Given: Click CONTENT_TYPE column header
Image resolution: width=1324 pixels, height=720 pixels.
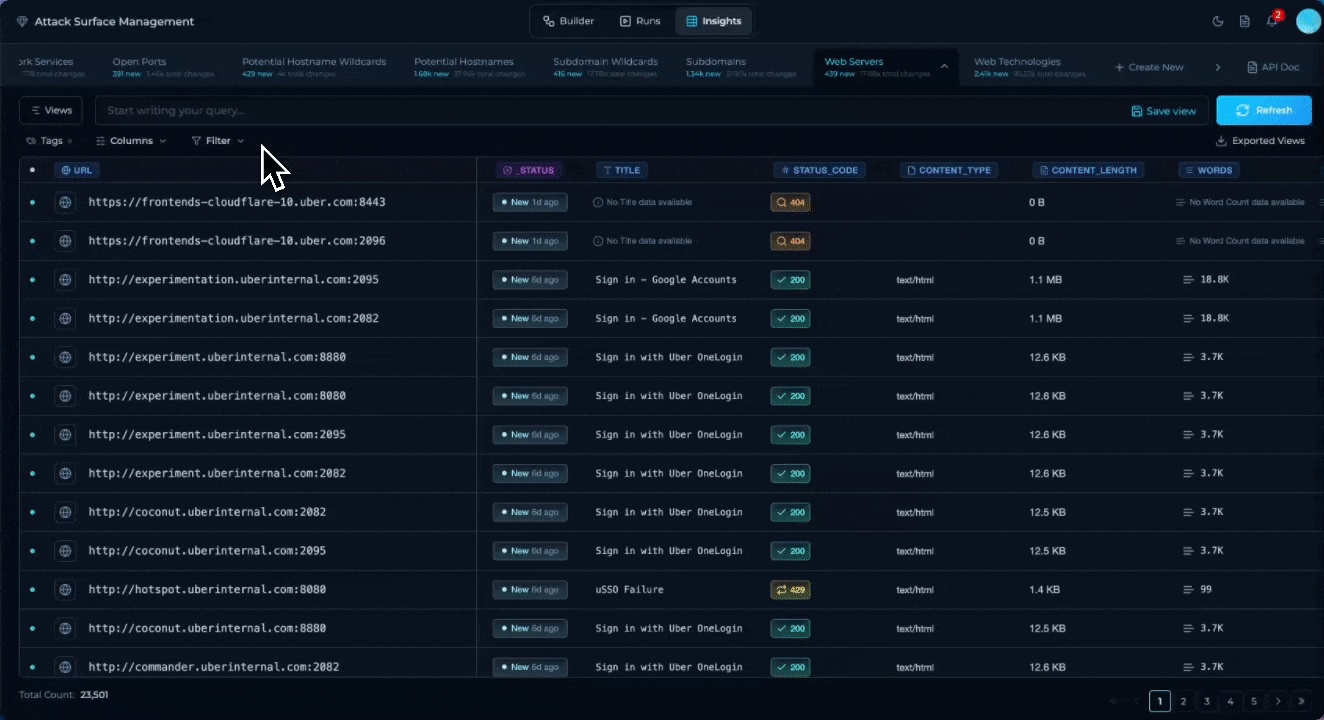Looking at the screenshot, I should click(x=949, y=170).
